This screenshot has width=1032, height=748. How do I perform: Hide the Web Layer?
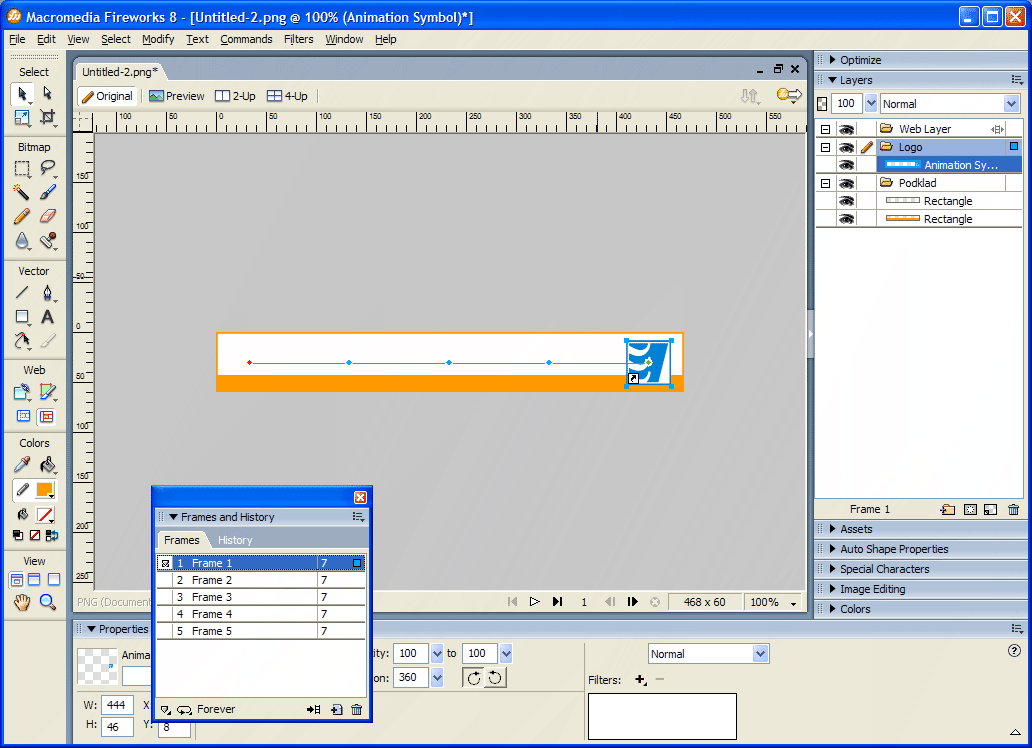[846, 129]
